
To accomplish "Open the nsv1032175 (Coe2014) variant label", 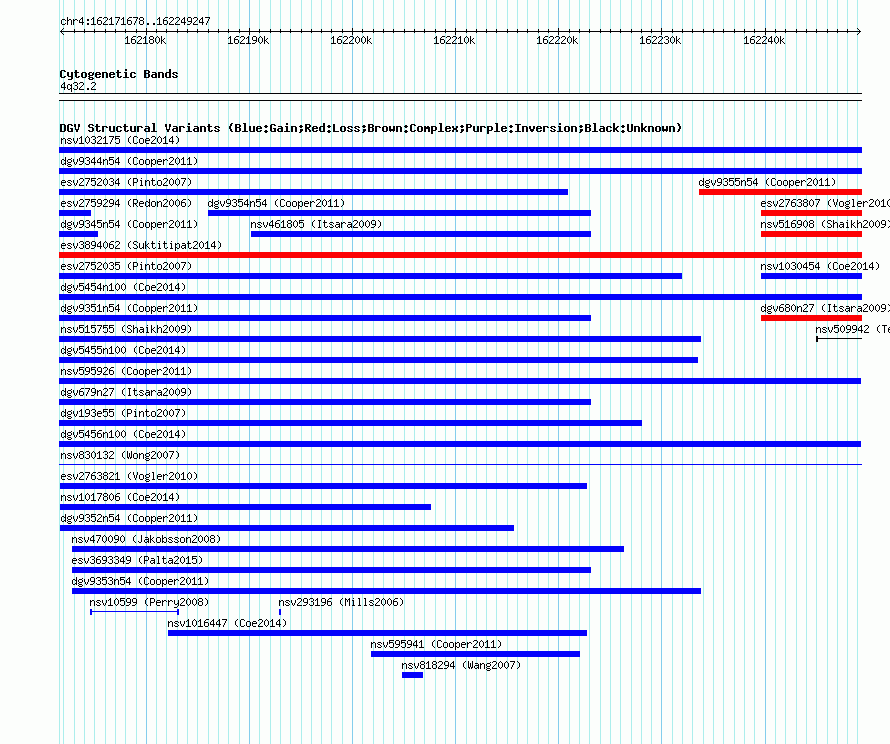I will (x=120, y=140).
